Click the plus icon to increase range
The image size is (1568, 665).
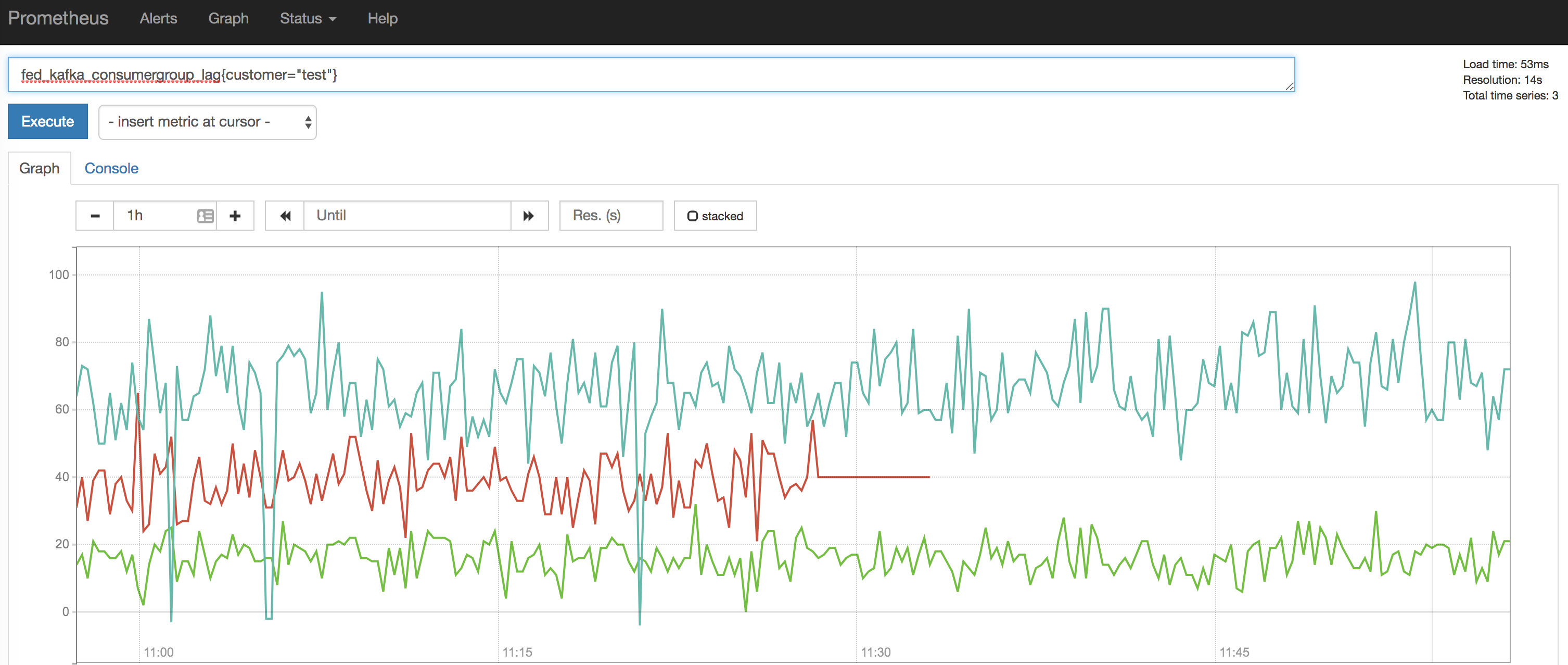(235, 216)
